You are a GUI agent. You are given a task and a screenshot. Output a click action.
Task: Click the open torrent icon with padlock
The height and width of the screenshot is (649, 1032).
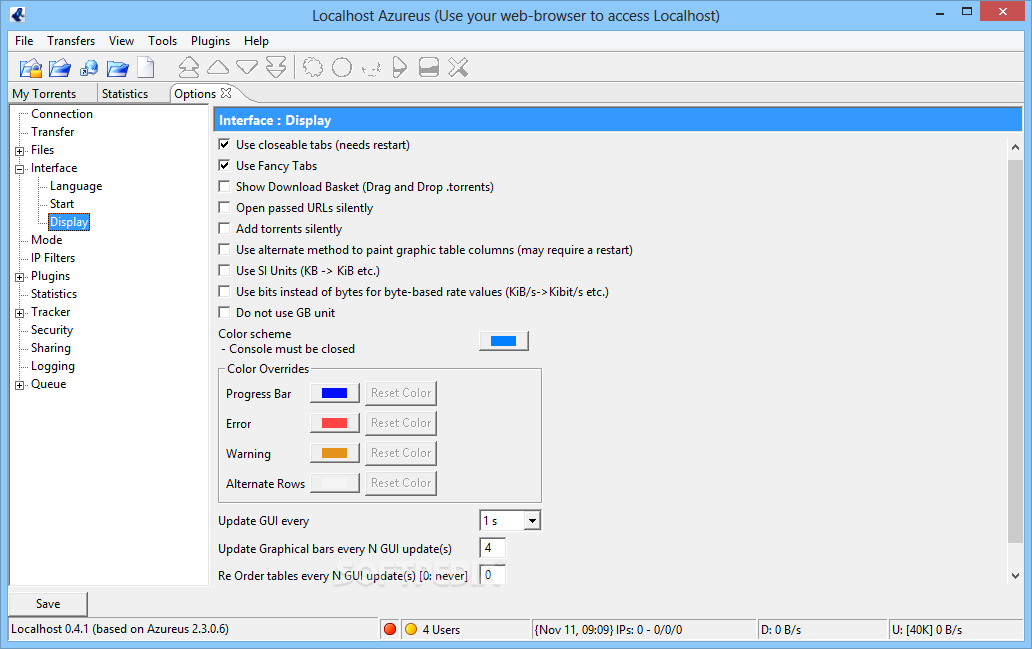pos(30,68)
